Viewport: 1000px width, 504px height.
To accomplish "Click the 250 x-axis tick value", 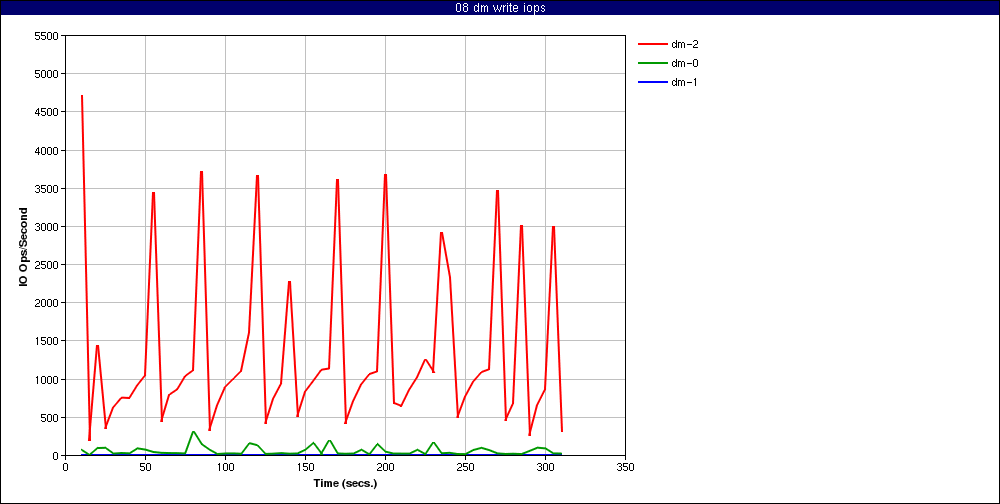I will point(466,466).
